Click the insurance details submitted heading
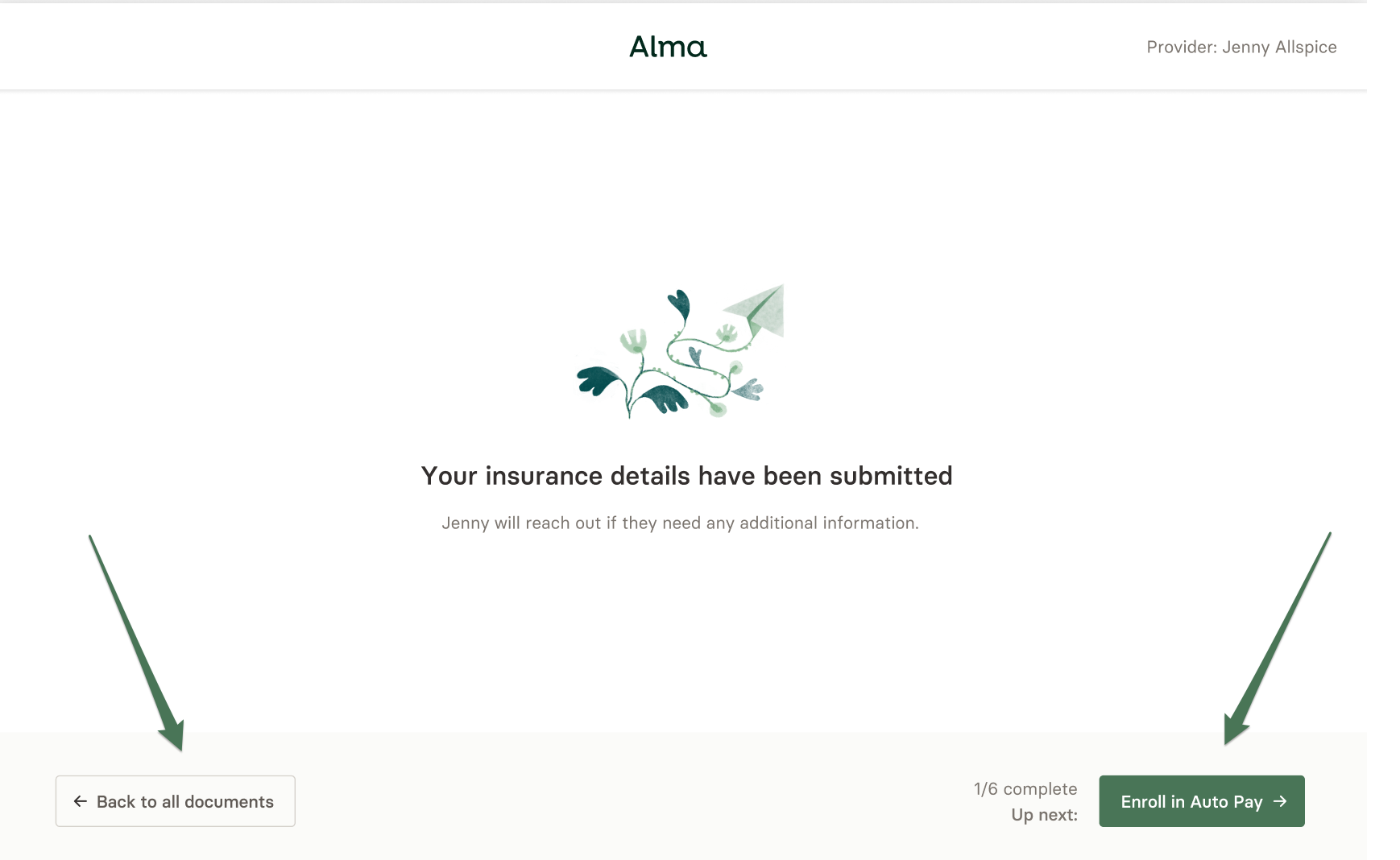This screenshot has width=1400, height=860. [686, 476]
